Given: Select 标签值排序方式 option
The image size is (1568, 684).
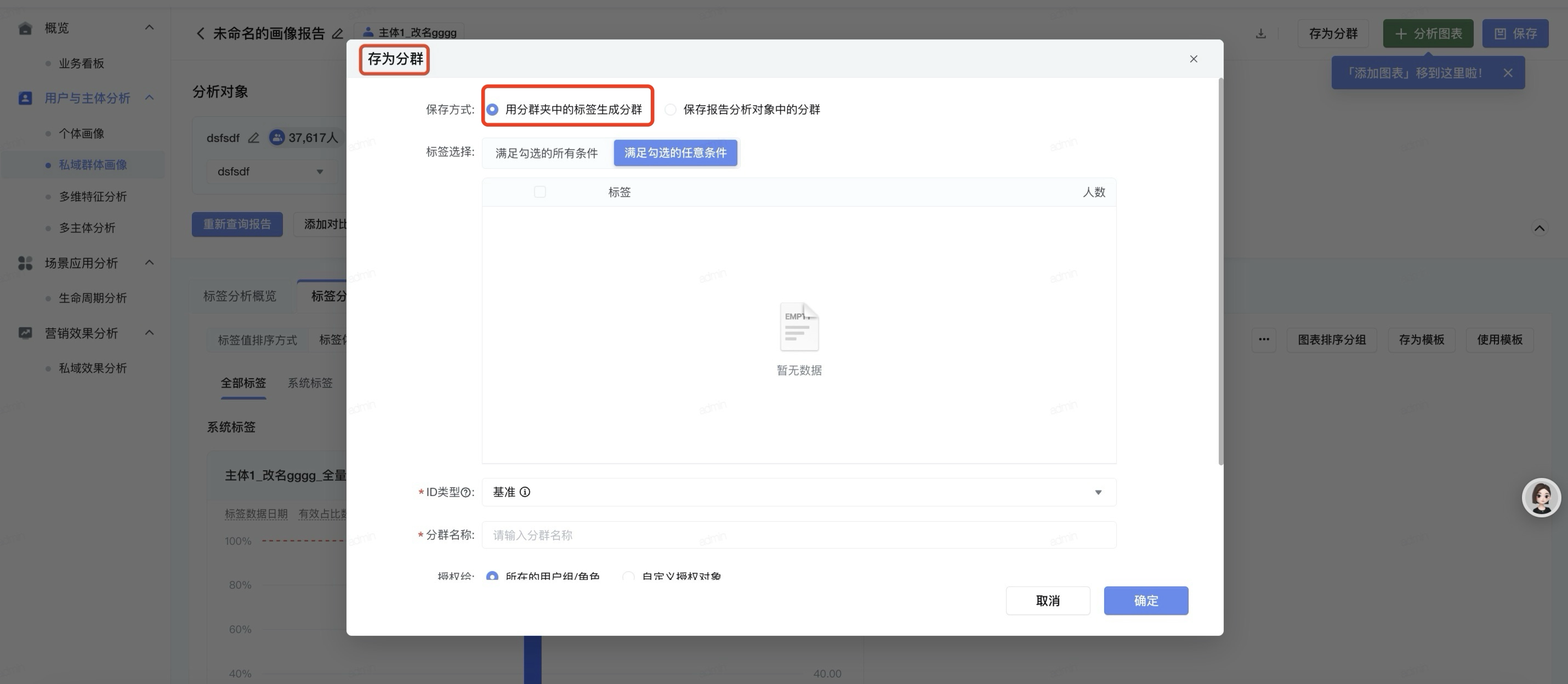Looking at the screenshot, I should [x=257, y=340].
